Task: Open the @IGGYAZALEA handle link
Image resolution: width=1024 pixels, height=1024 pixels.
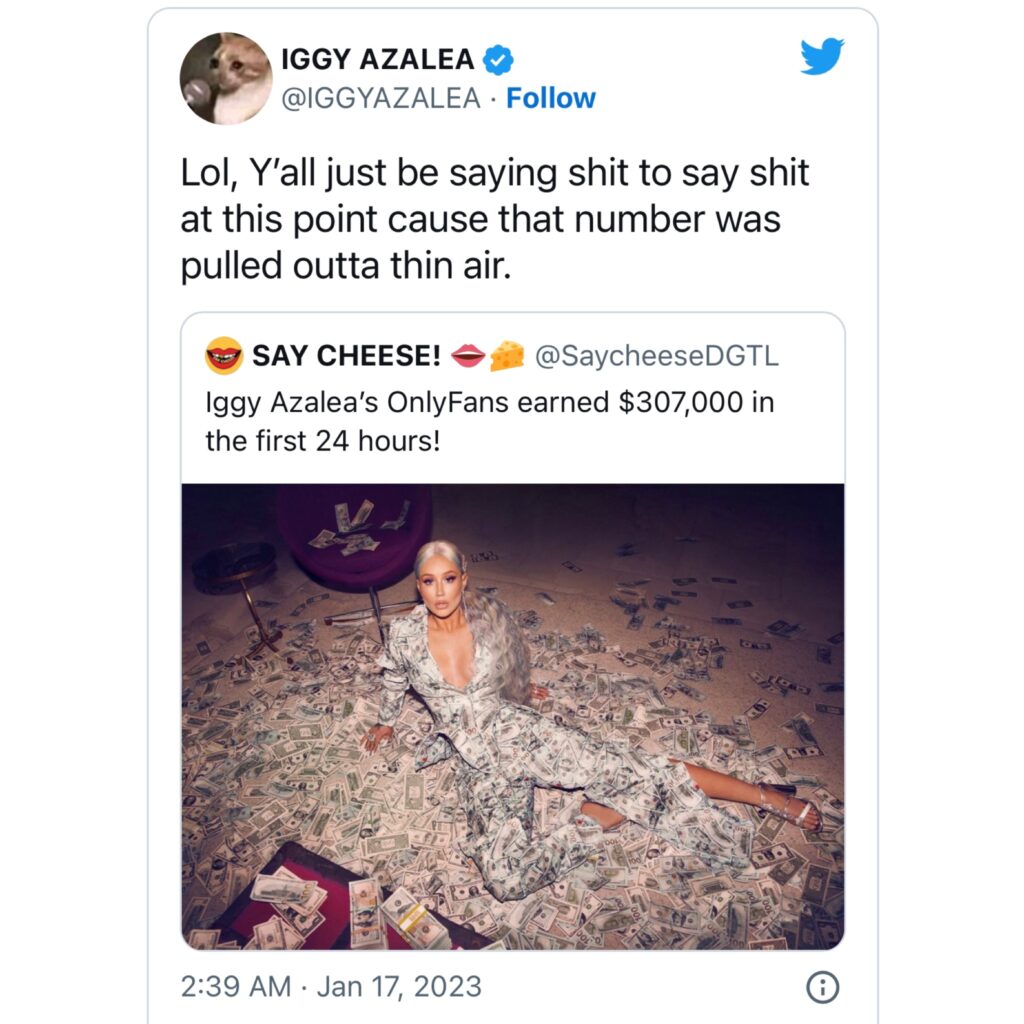Action: click(381, 99)
